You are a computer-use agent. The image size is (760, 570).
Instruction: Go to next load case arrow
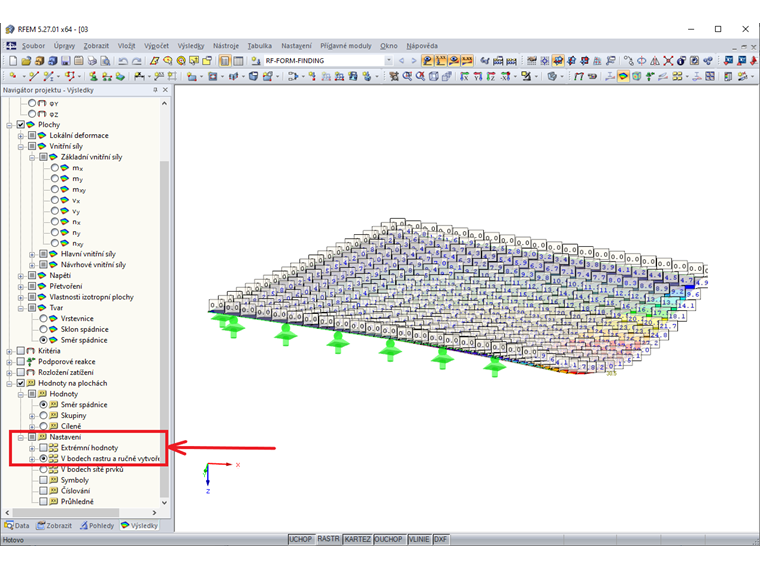click(413, 61)
